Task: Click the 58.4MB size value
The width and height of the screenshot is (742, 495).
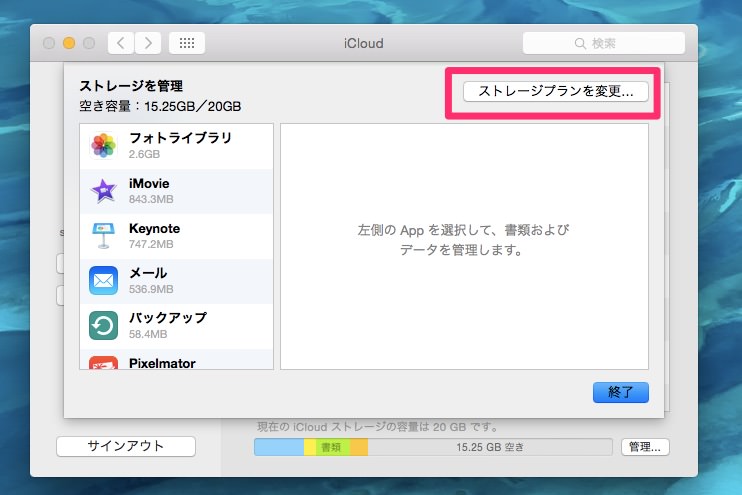Action: click(148, 334)
